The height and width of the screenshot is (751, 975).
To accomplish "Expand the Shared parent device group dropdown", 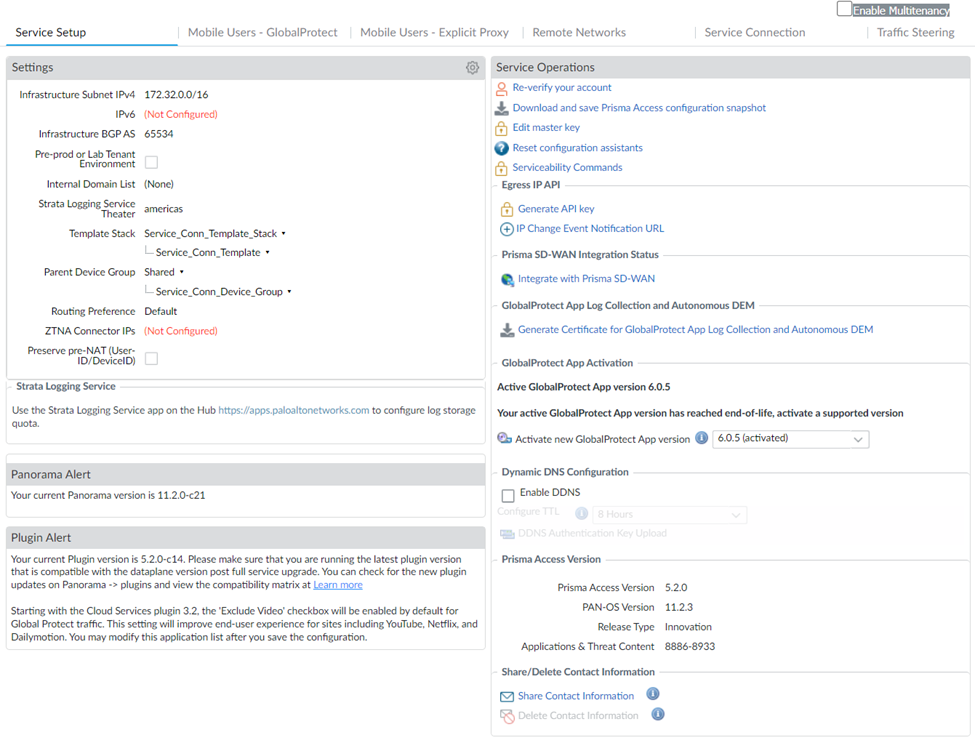I will click(181, 272).
